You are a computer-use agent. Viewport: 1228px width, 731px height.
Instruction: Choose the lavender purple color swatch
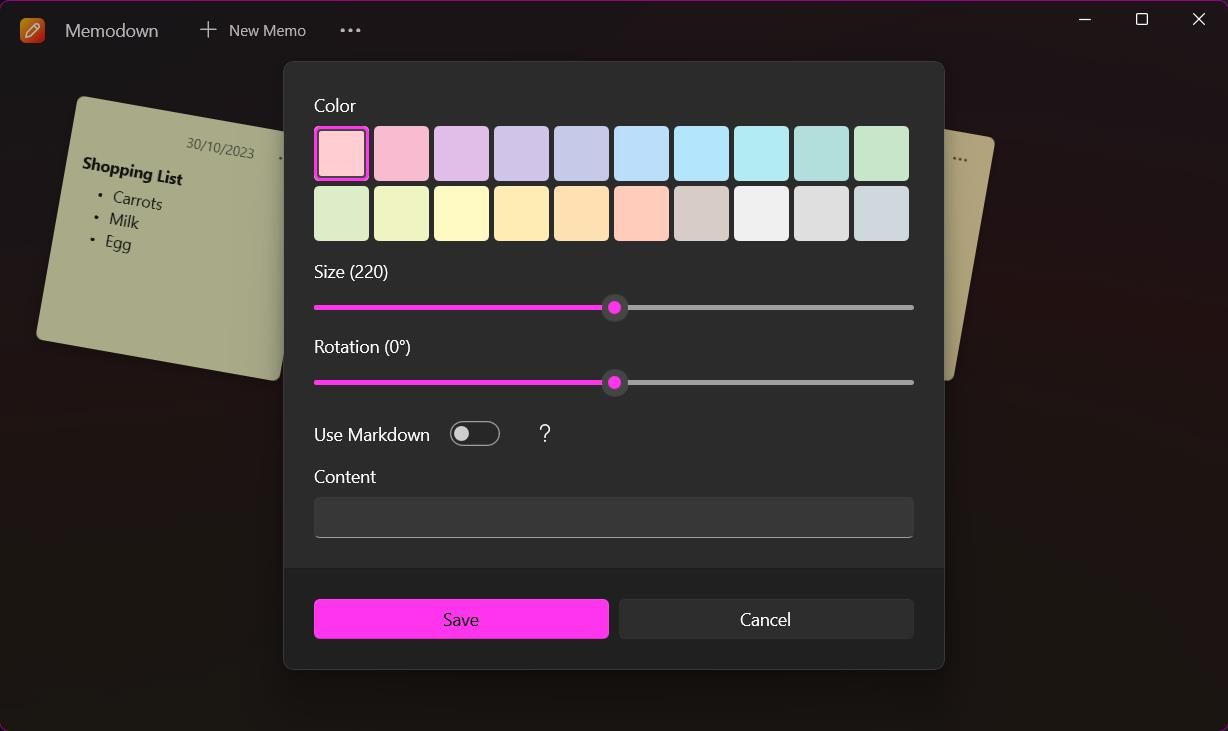(521, 153)
